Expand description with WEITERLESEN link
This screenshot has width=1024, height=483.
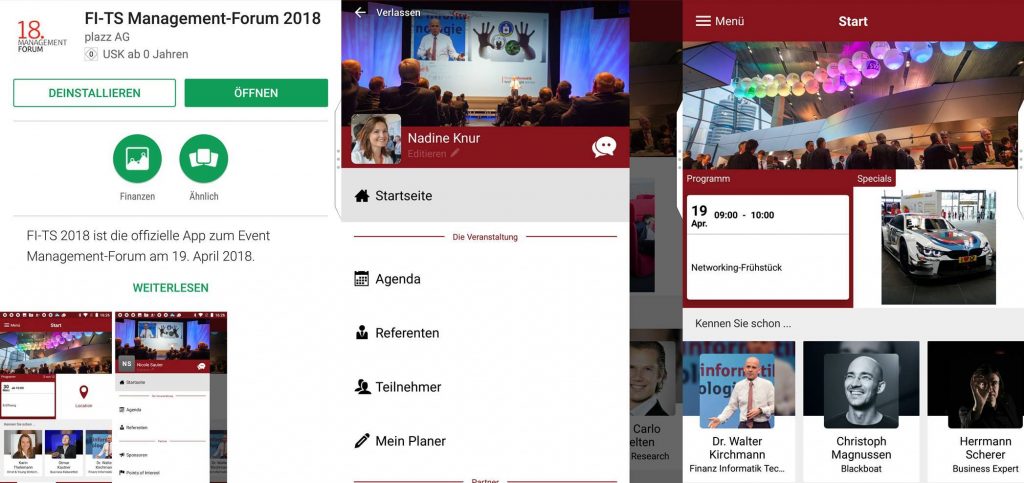pos(170,288)
